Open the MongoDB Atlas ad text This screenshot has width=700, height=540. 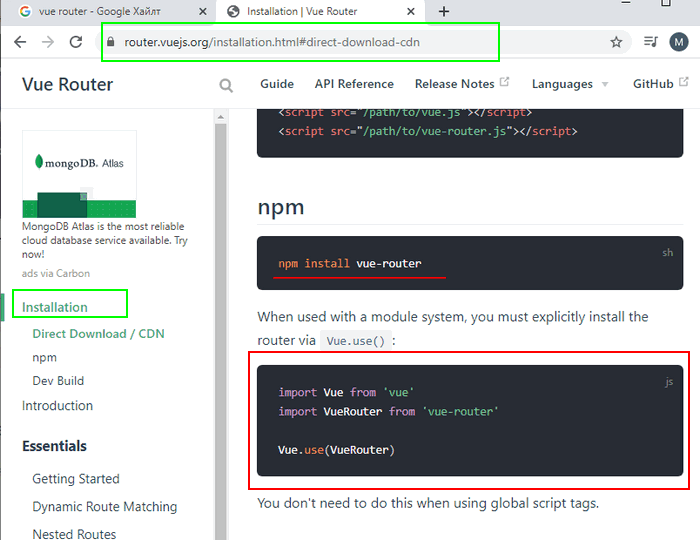[x=105, y=240]
